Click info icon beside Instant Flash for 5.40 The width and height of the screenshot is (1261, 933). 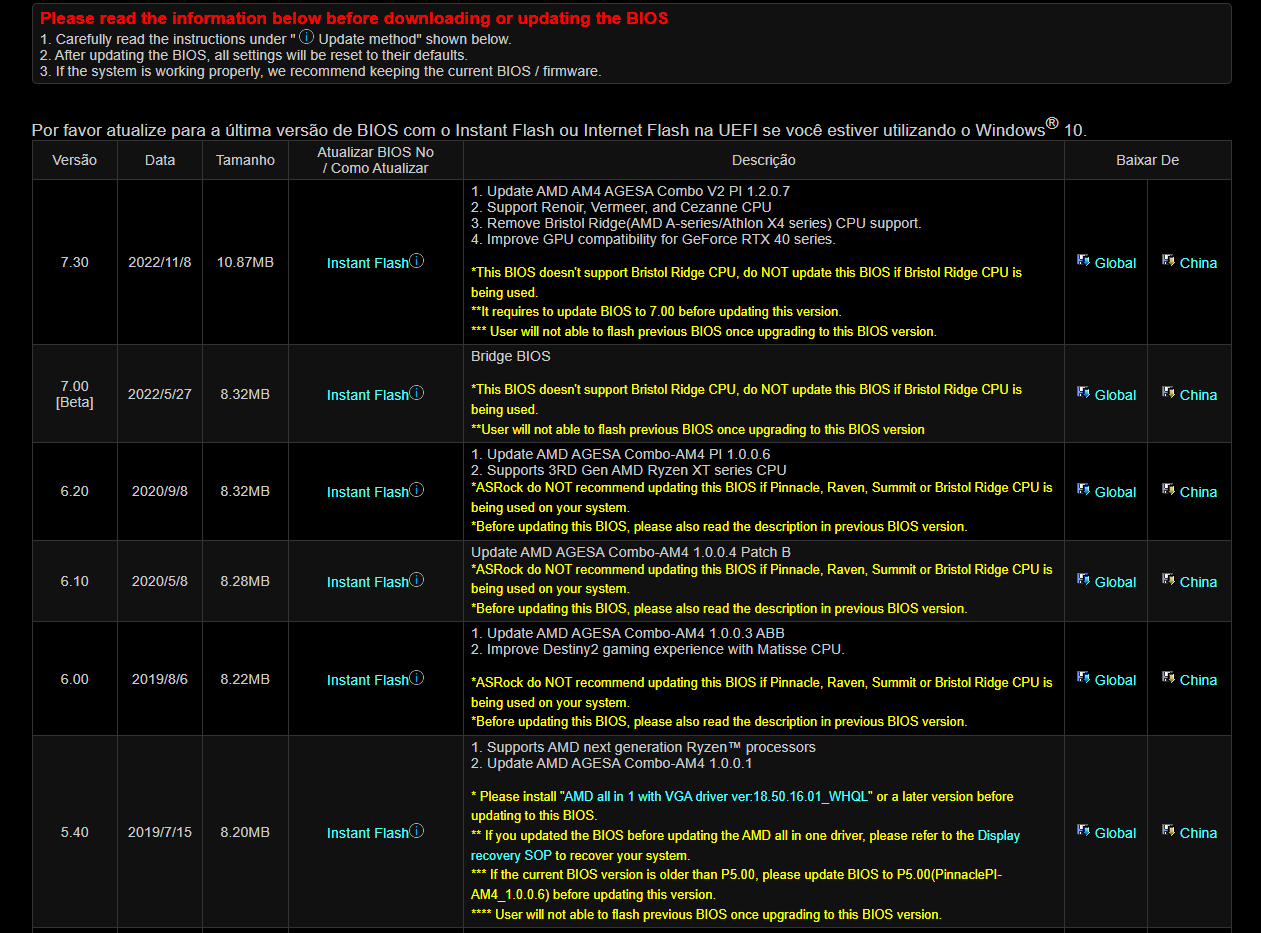[x=417, y=831]
